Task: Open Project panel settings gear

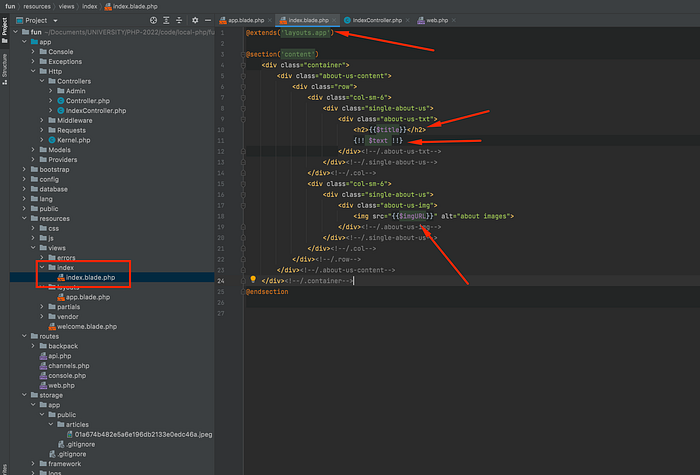Action: point(195,21)
